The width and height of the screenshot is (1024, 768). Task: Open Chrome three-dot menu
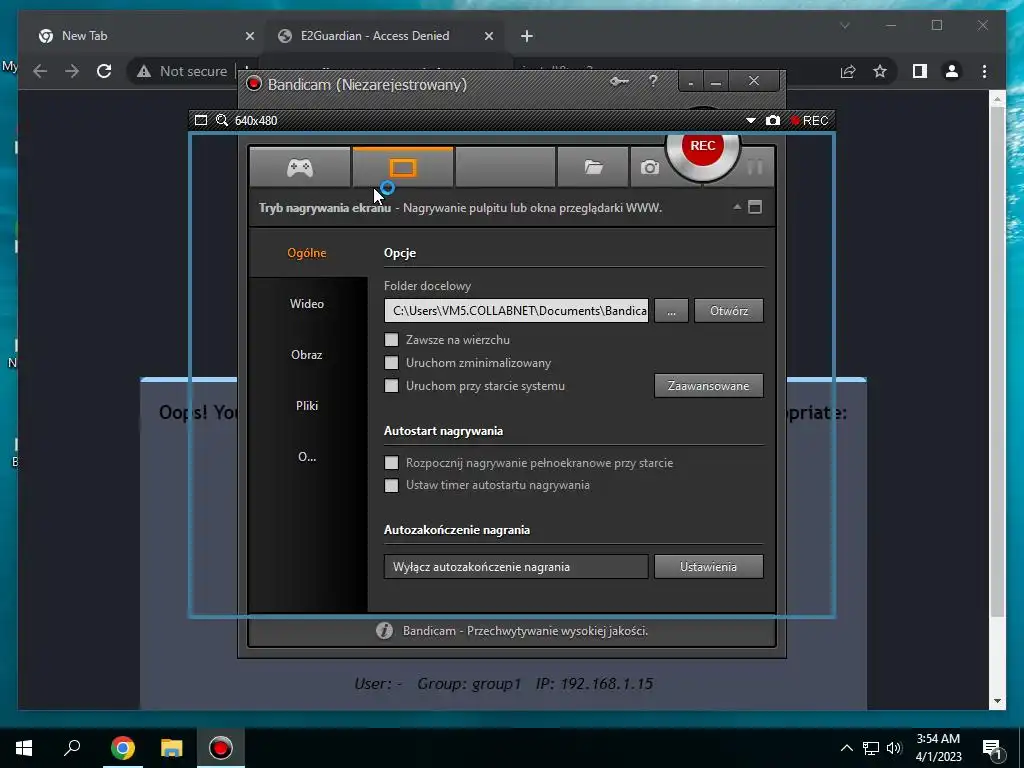click(x=984, y=71)
